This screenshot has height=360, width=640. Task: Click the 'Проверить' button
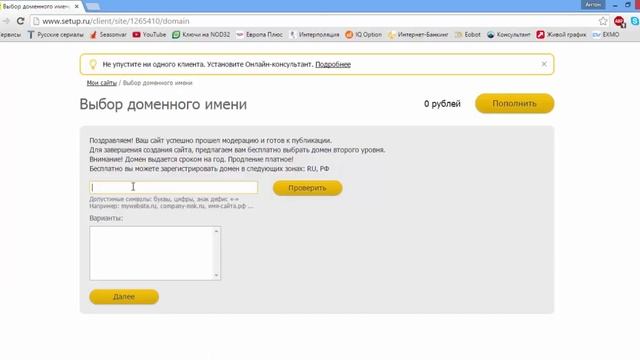307,188
